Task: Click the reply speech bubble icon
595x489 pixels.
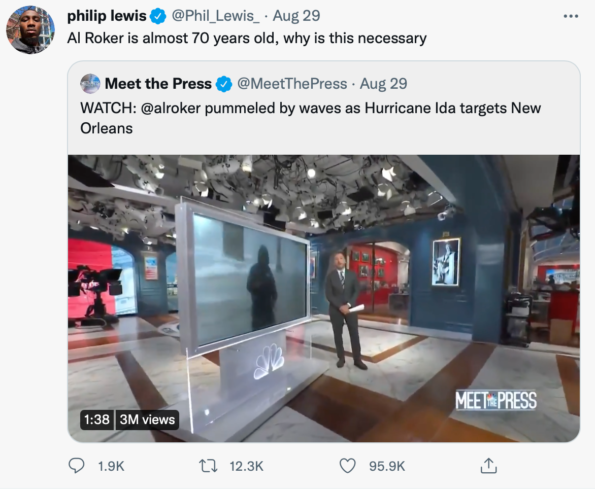Action: tap(76, 465)
